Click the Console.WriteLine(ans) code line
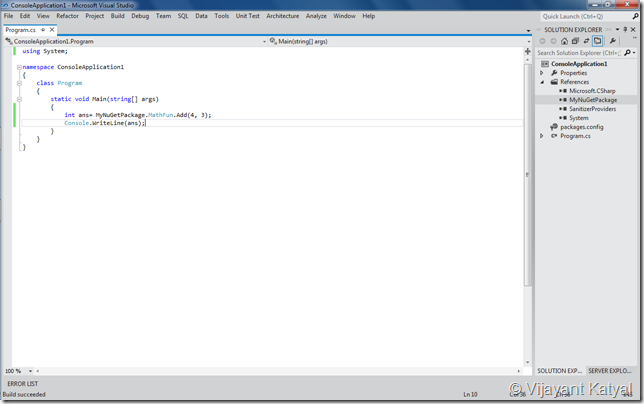 pyautogui.click(x=105, y=123)
